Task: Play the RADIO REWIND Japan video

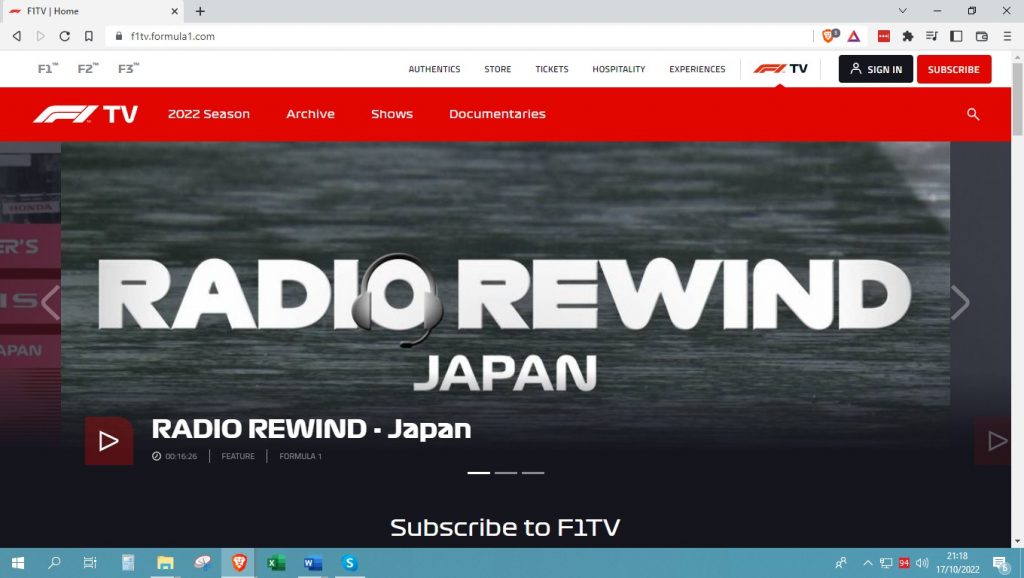Action: pyautogui.click(x=109, y=439)
